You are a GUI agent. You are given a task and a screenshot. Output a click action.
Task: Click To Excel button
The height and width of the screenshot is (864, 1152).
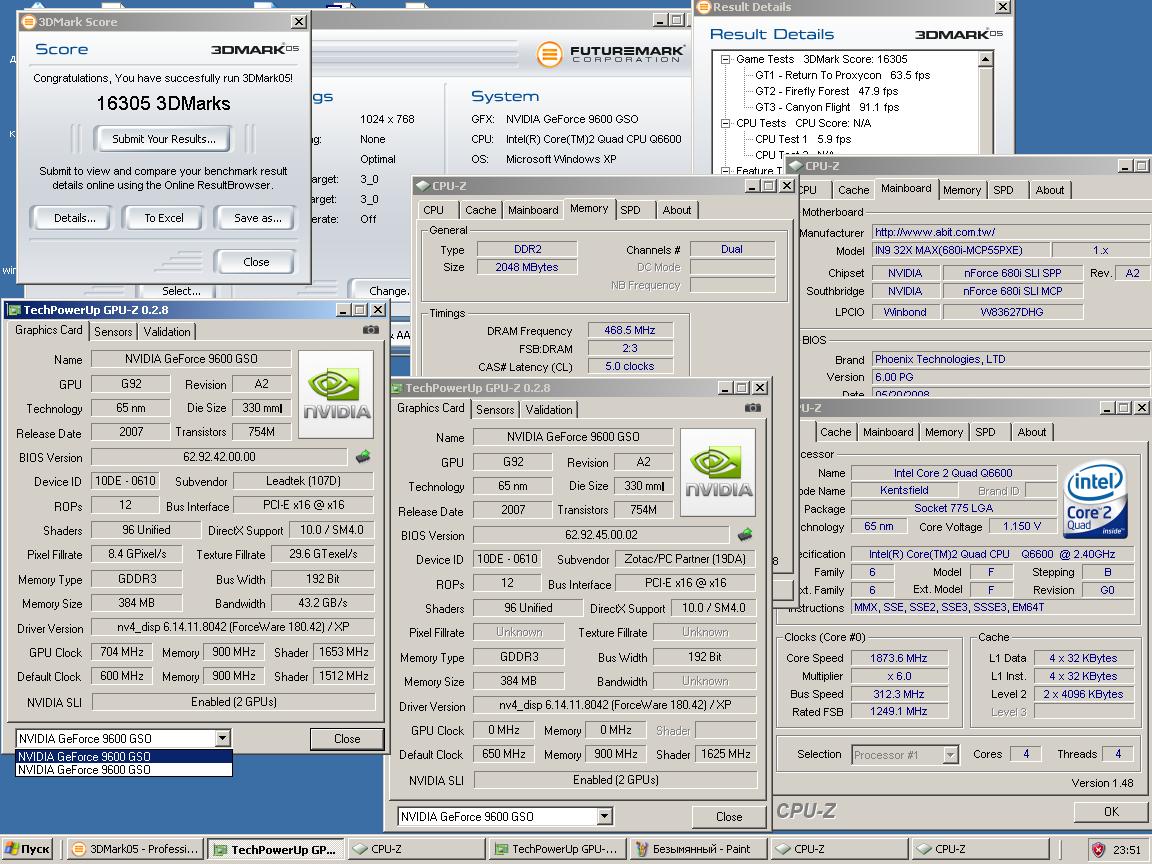click(x=164, y=218)
